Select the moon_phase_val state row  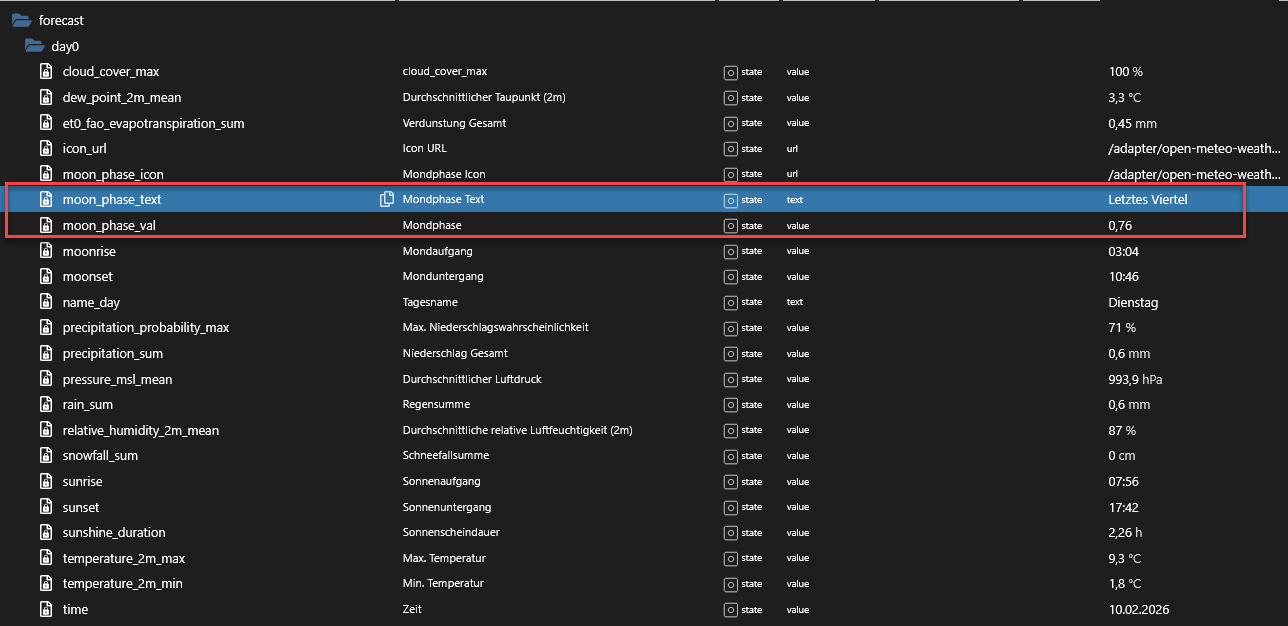pos(109,226)
